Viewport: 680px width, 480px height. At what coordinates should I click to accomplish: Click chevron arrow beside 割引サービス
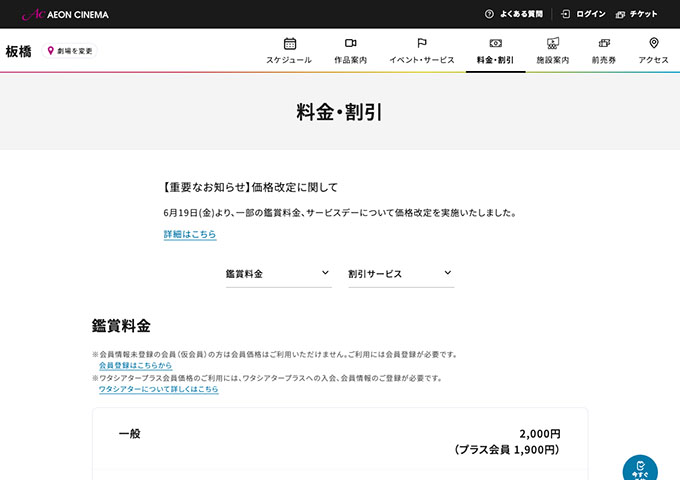click(x=448, y=273)
